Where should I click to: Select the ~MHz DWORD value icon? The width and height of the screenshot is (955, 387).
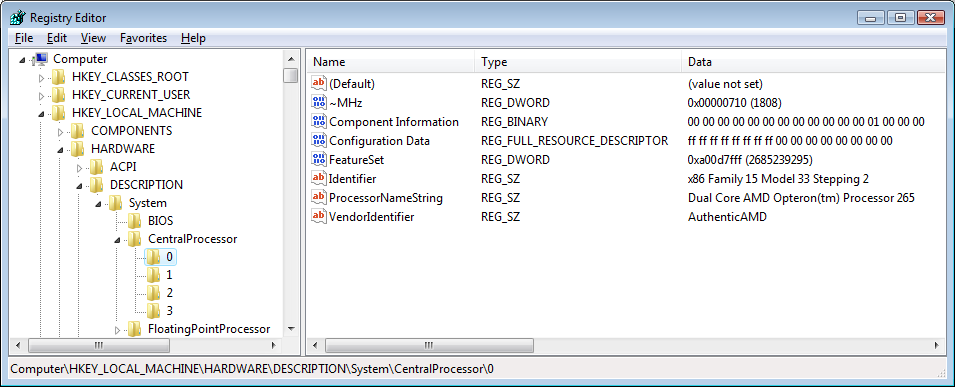[319, 102]
